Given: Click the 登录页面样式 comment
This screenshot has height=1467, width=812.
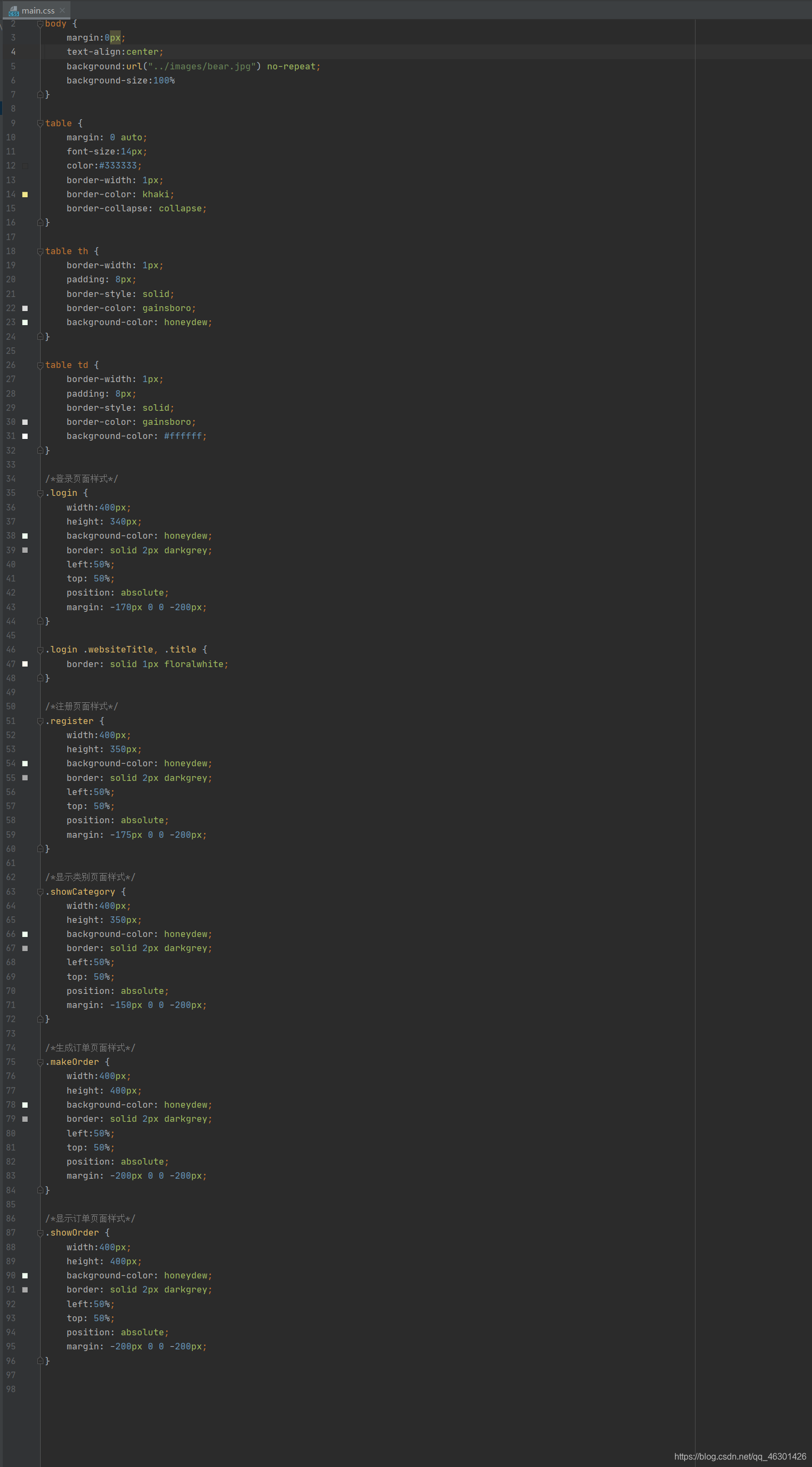Looking at the screenshot, I should click(x=81, y=479).
